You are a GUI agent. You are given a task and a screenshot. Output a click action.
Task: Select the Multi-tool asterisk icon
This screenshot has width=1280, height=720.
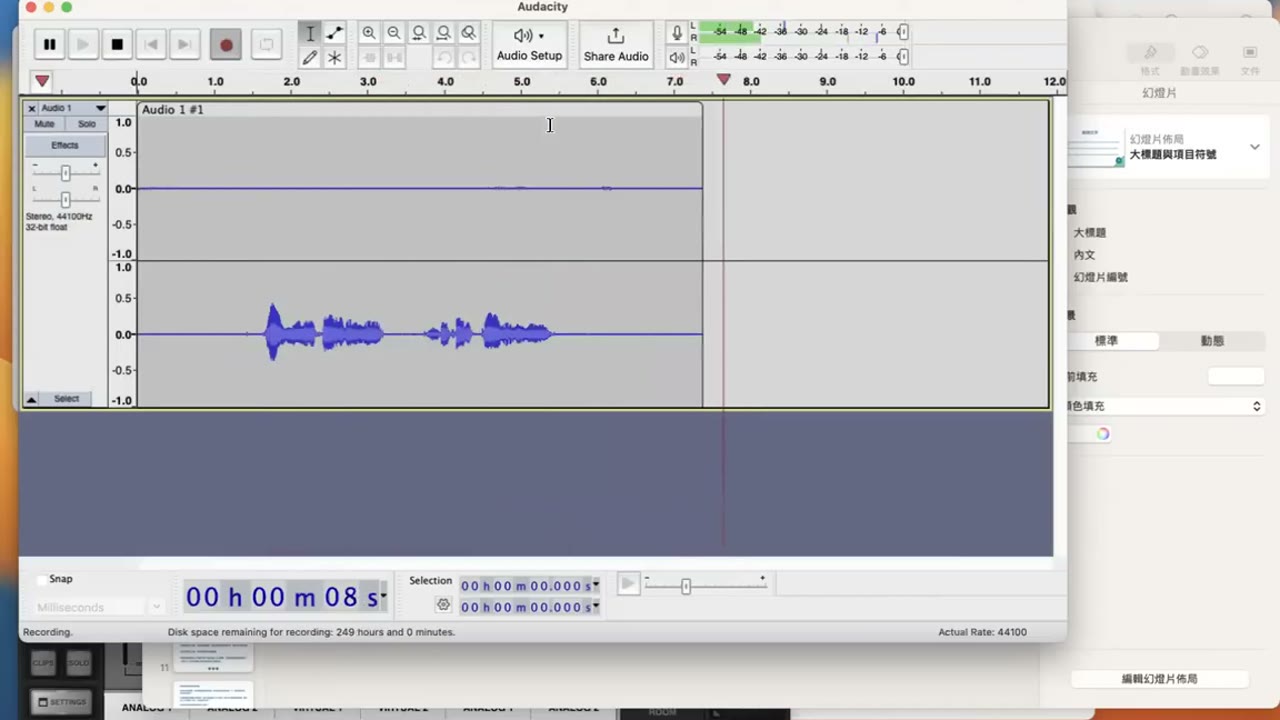coord(335,57)
